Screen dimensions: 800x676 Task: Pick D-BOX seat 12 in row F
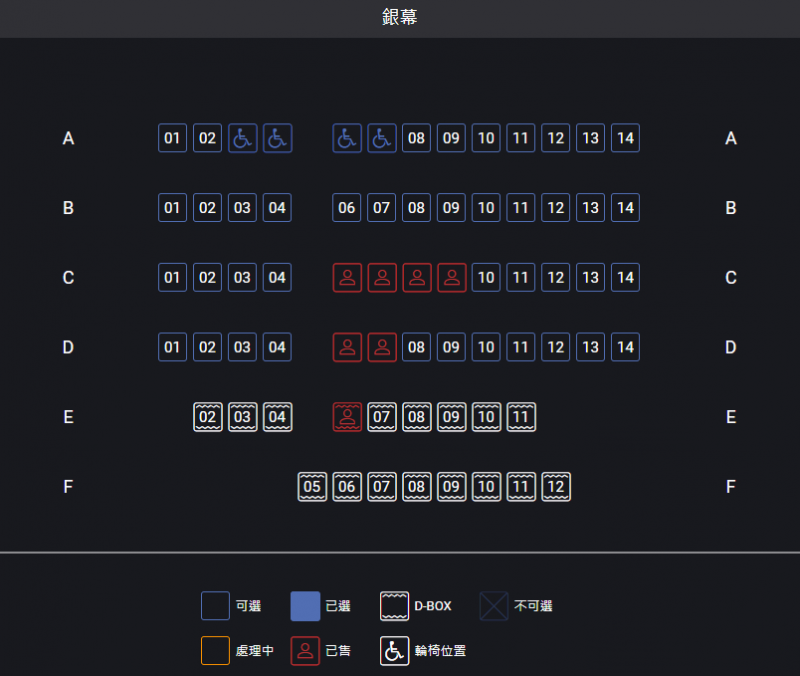coord(556,487)
